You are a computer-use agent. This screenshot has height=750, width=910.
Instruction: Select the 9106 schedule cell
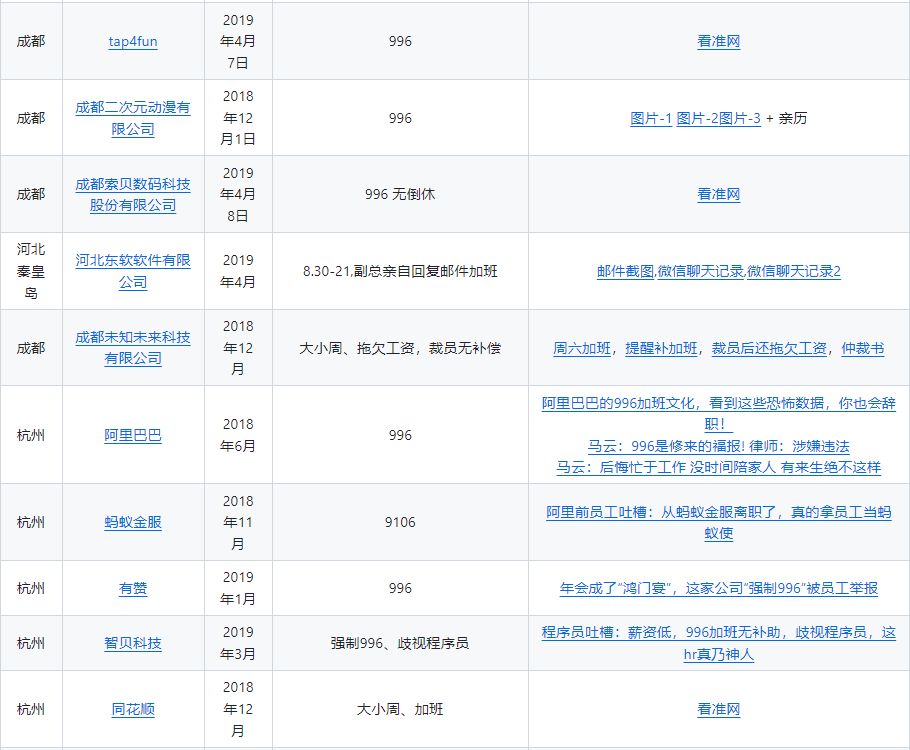coord(400,522)
